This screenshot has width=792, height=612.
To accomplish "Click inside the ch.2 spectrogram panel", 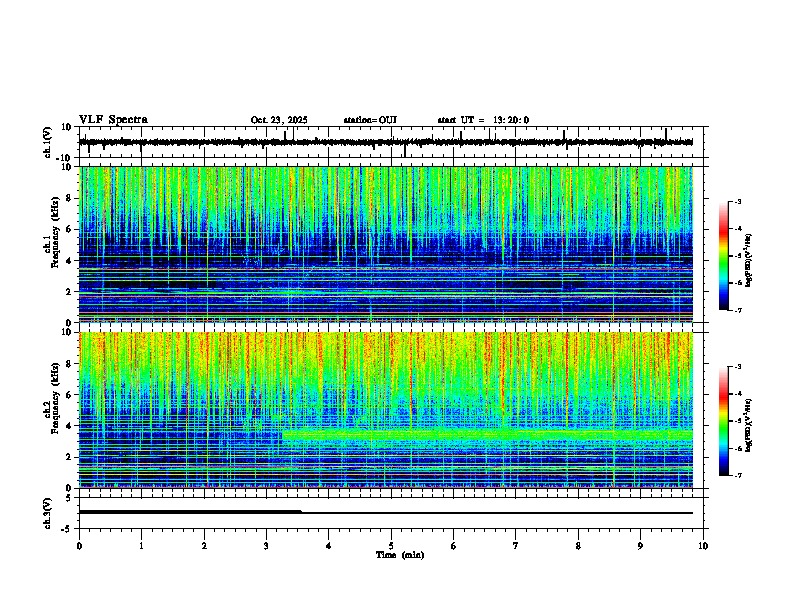I will coord(386,410).
